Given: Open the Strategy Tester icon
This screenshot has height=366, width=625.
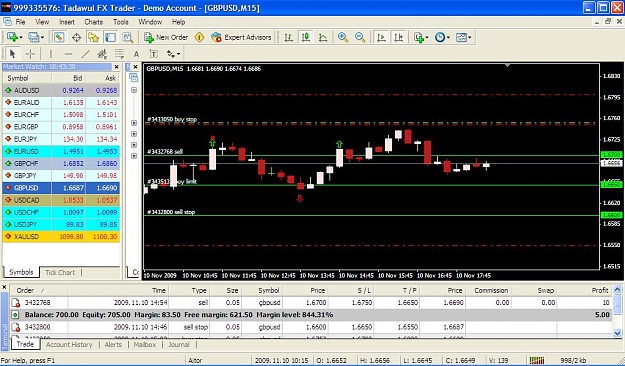Looking at the screenshot, I should [x=128, y=37].
